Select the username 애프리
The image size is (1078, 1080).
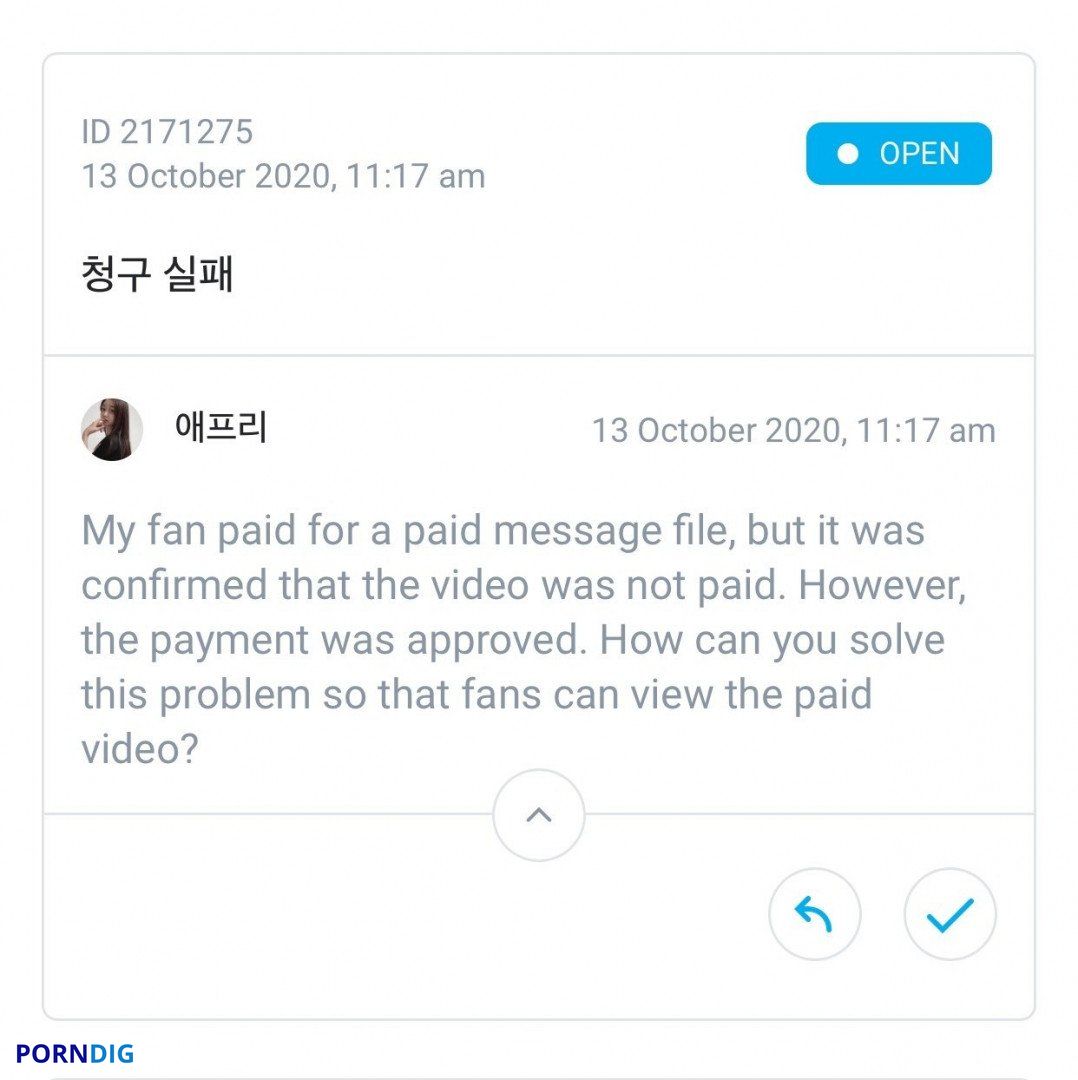coord(220,426)
